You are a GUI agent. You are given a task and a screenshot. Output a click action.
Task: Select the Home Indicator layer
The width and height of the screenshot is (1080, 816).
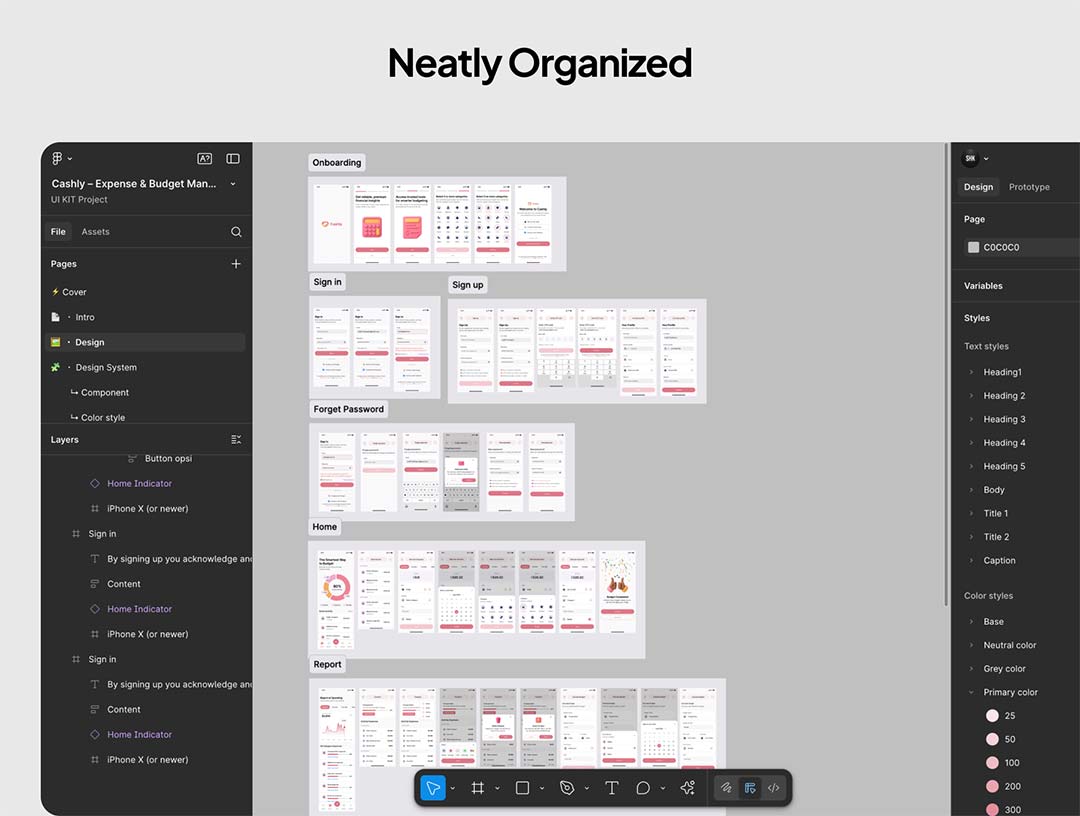point(139,483)
